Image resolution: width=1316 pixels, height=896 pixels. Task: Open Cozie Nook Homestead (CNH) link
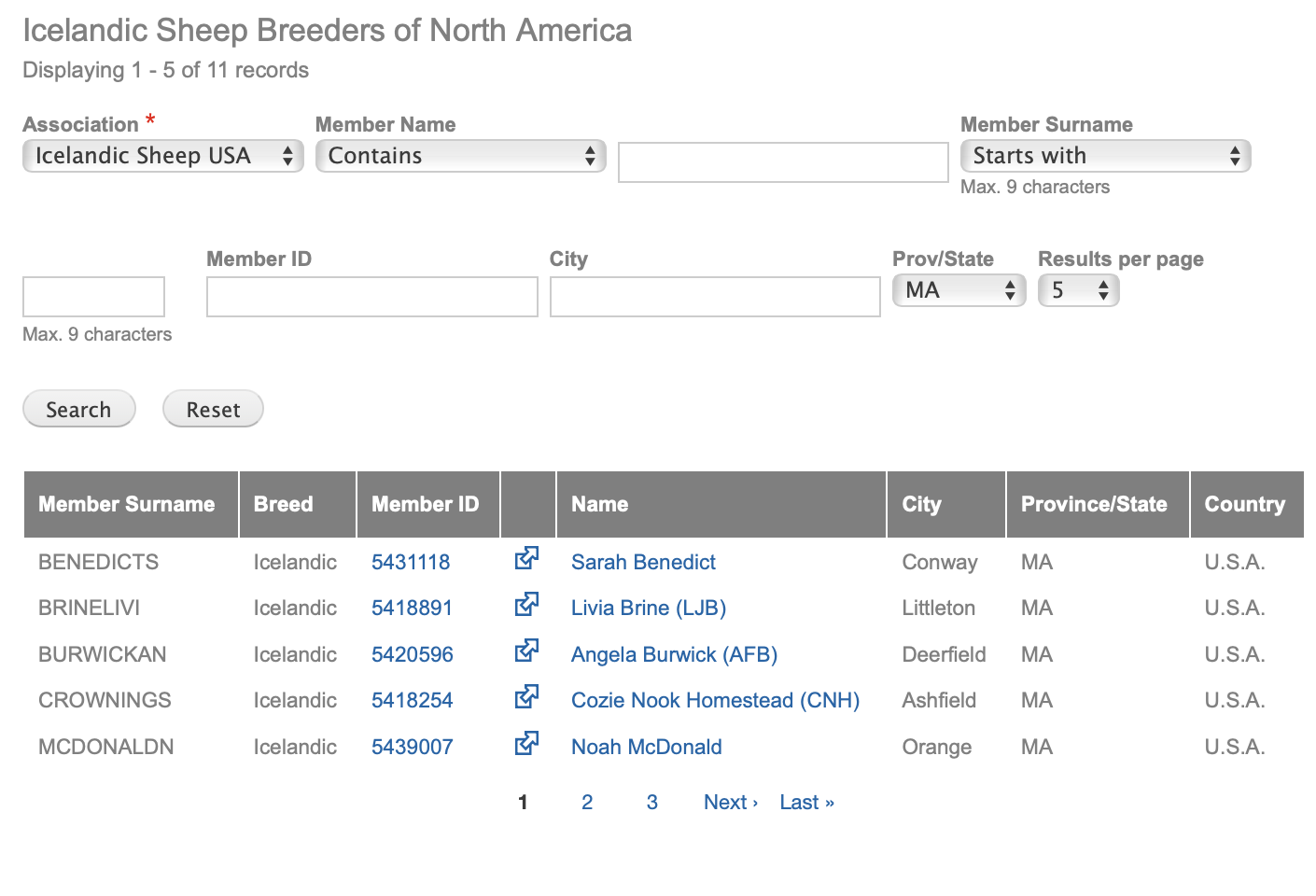click(715, 700)
